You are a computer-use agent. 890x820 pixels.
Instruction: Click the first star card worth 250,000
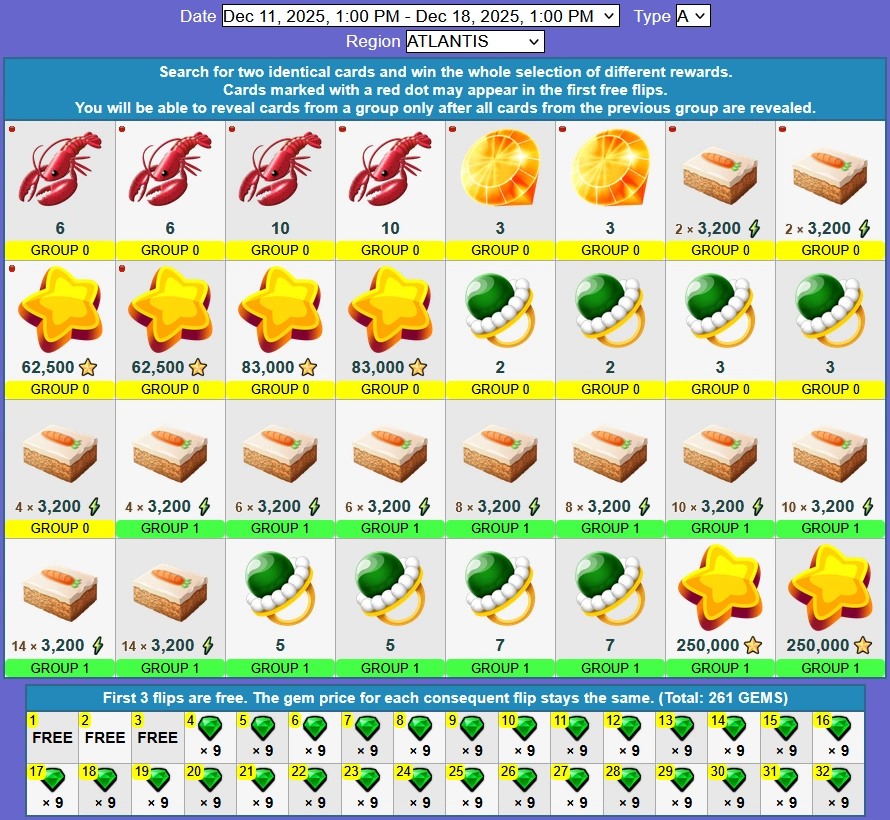pyautogui.click(x=720, y=608)
